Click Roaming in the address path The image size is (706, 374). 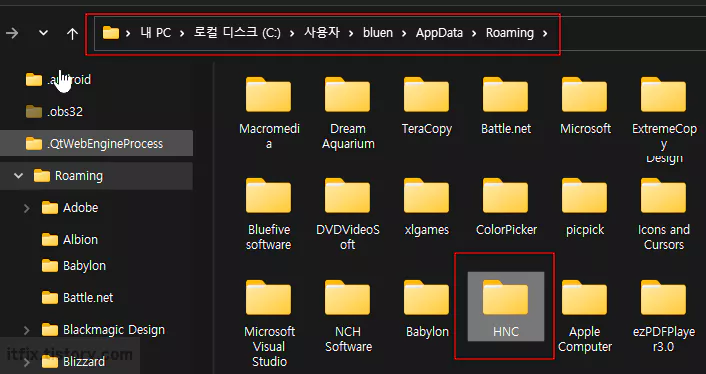(x=510, y=33)
